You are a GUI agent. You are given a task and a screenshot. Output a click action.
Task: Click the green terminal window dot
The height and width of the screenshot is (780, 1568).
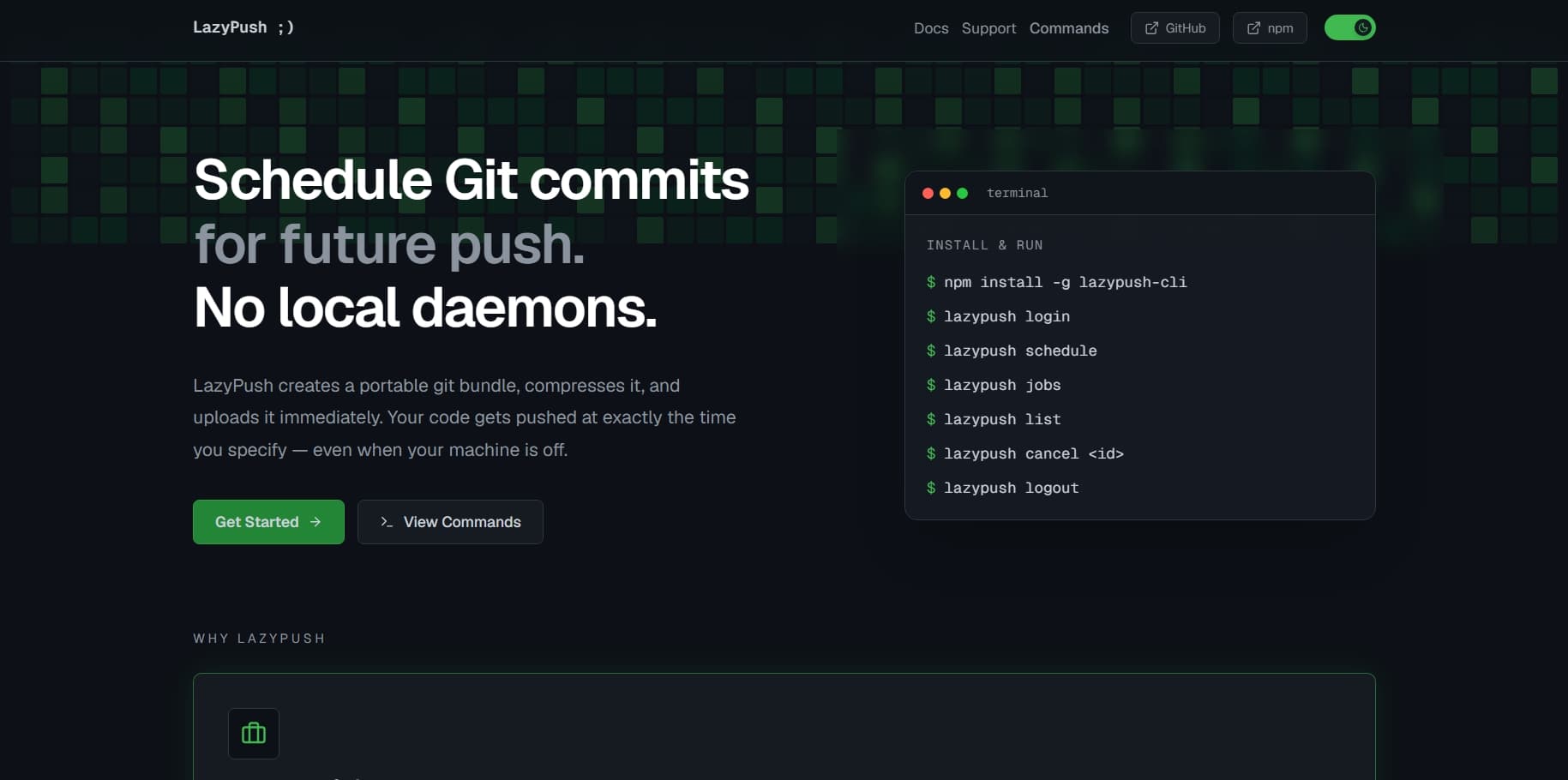click(x=962, y=193)
